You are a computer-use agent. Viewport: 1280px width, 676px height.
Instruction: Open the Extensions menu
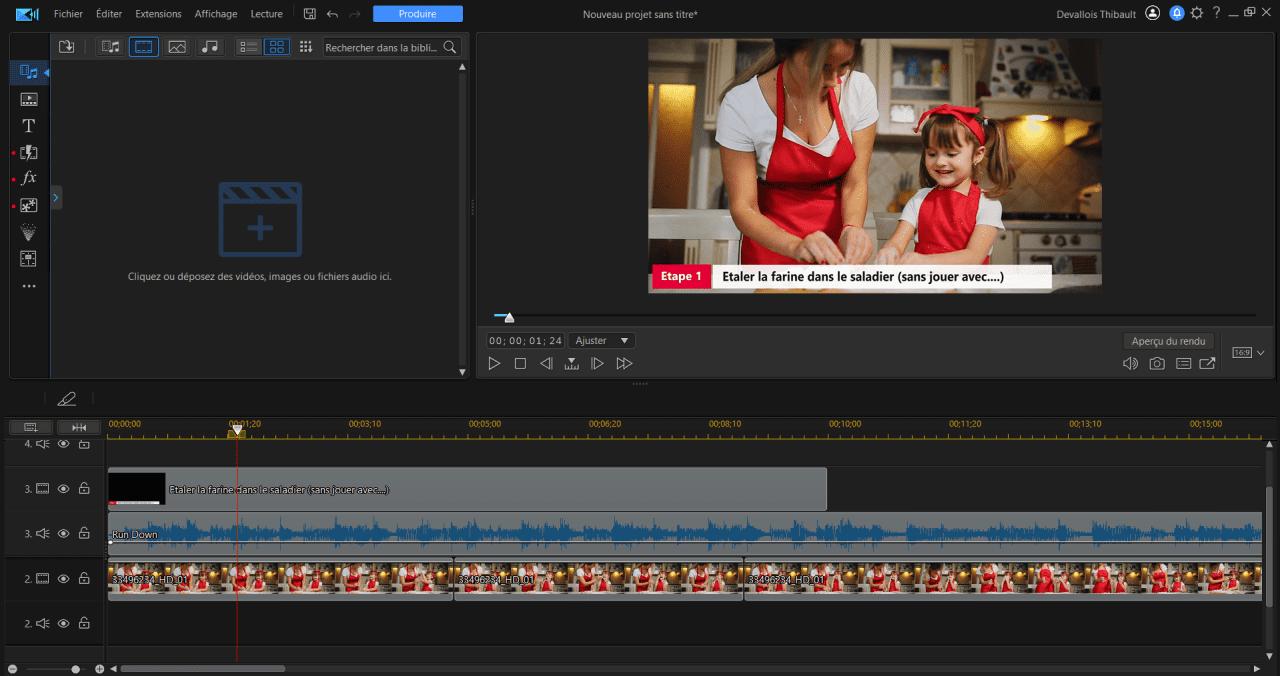click(158, 14)
